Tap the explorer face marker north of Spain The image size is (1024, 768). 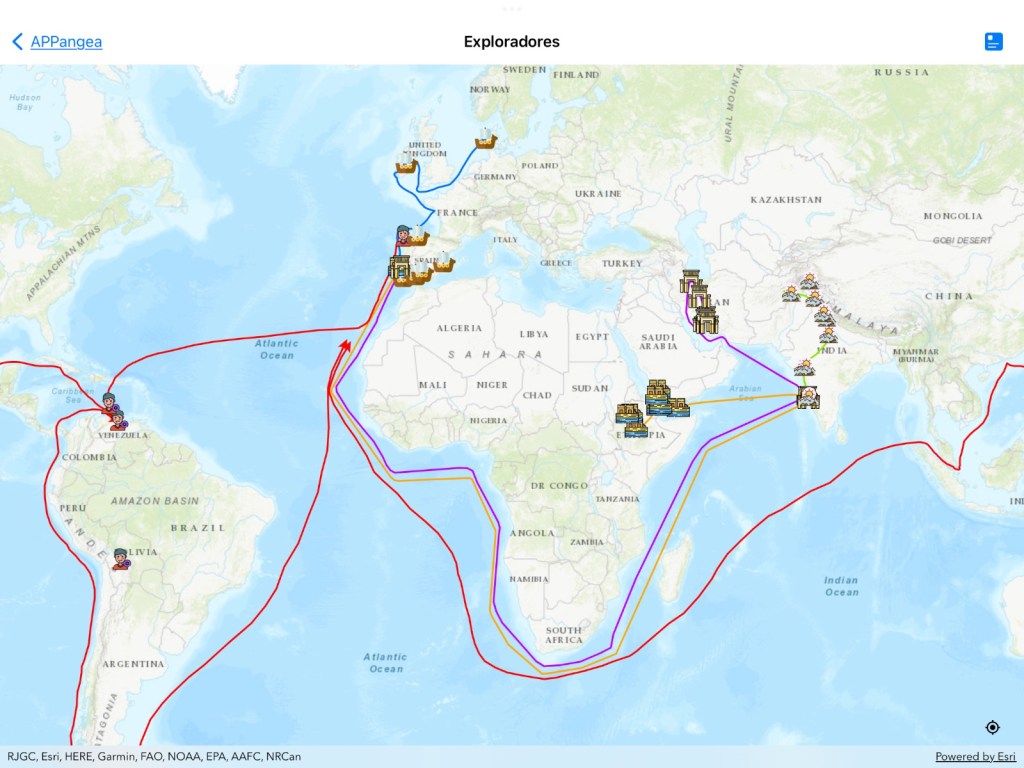(x=402, y=234)
